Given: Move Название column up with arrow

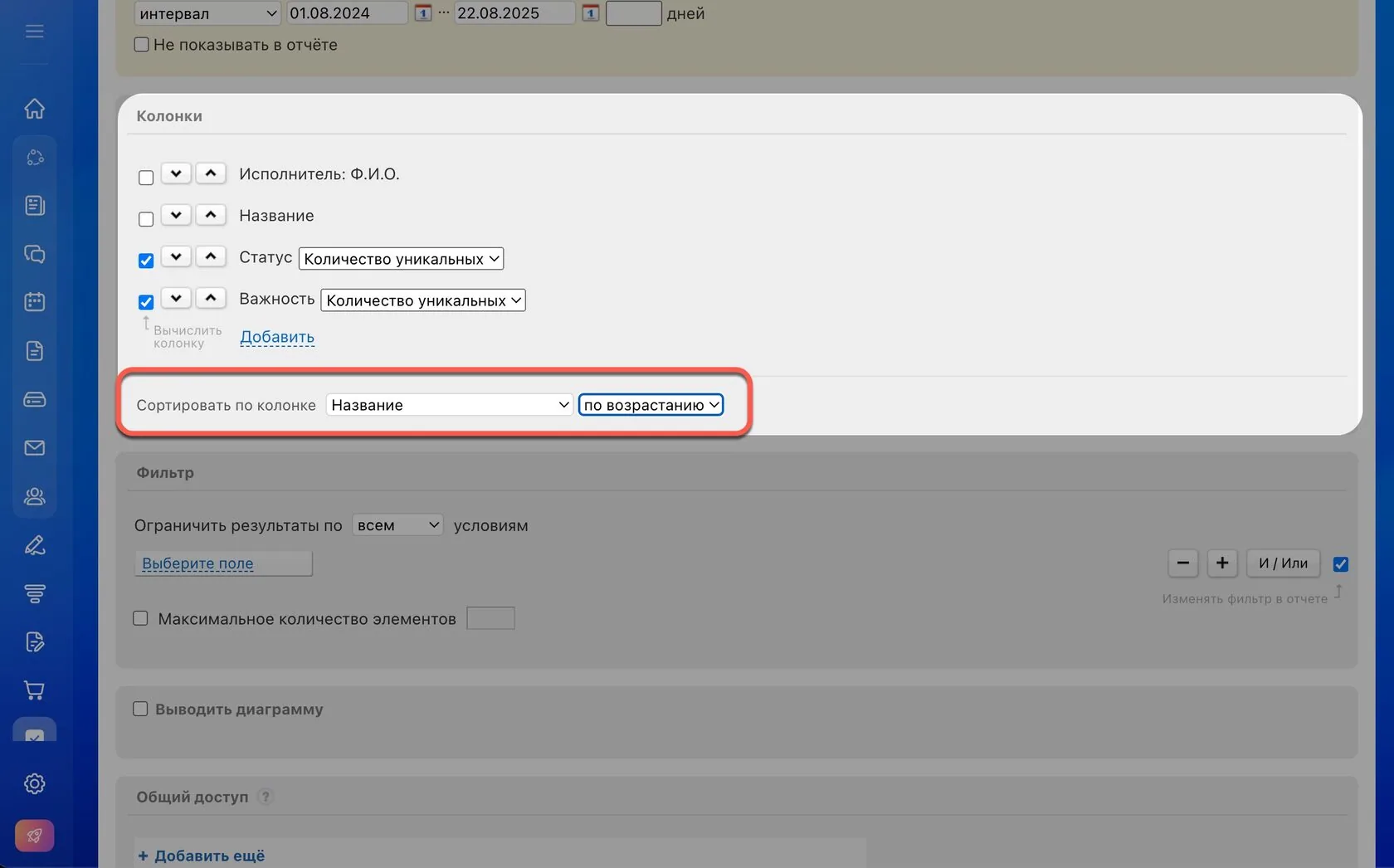Looking at the screenshot, I should (x=211, y=215).
